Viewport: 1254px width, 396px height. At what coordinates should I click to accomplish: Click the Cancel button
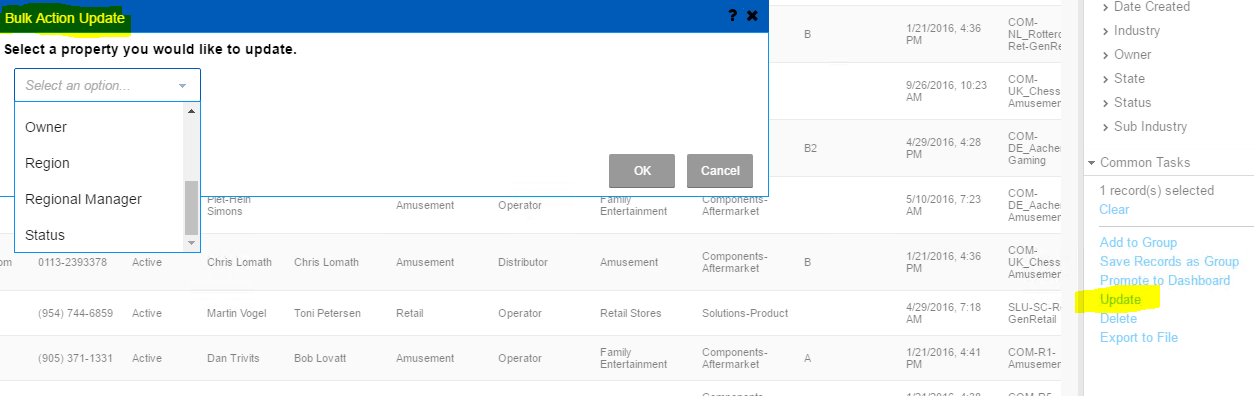point(720,171)
